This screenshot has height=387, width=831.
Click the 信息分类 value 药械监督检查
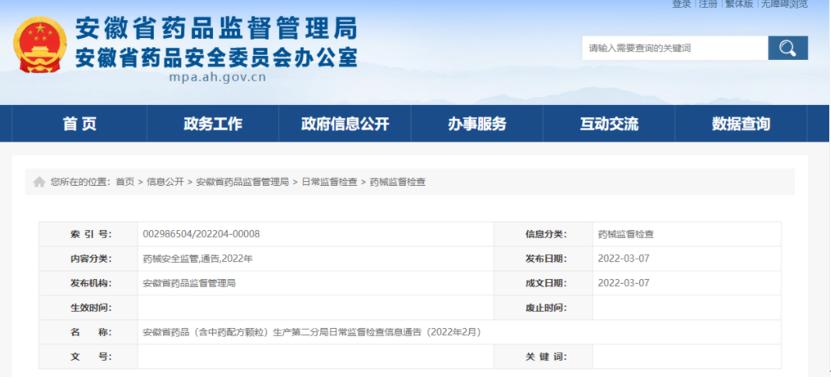(626, 234)
